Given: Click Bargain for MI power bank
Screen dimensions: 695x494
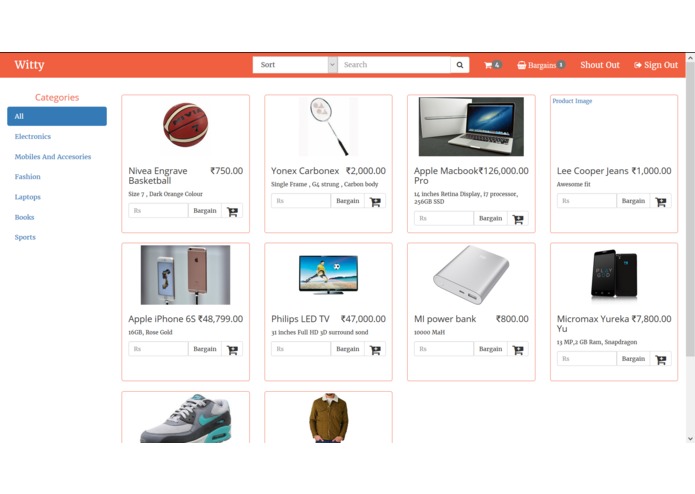Looking at the screenshot, I should 490,349.
